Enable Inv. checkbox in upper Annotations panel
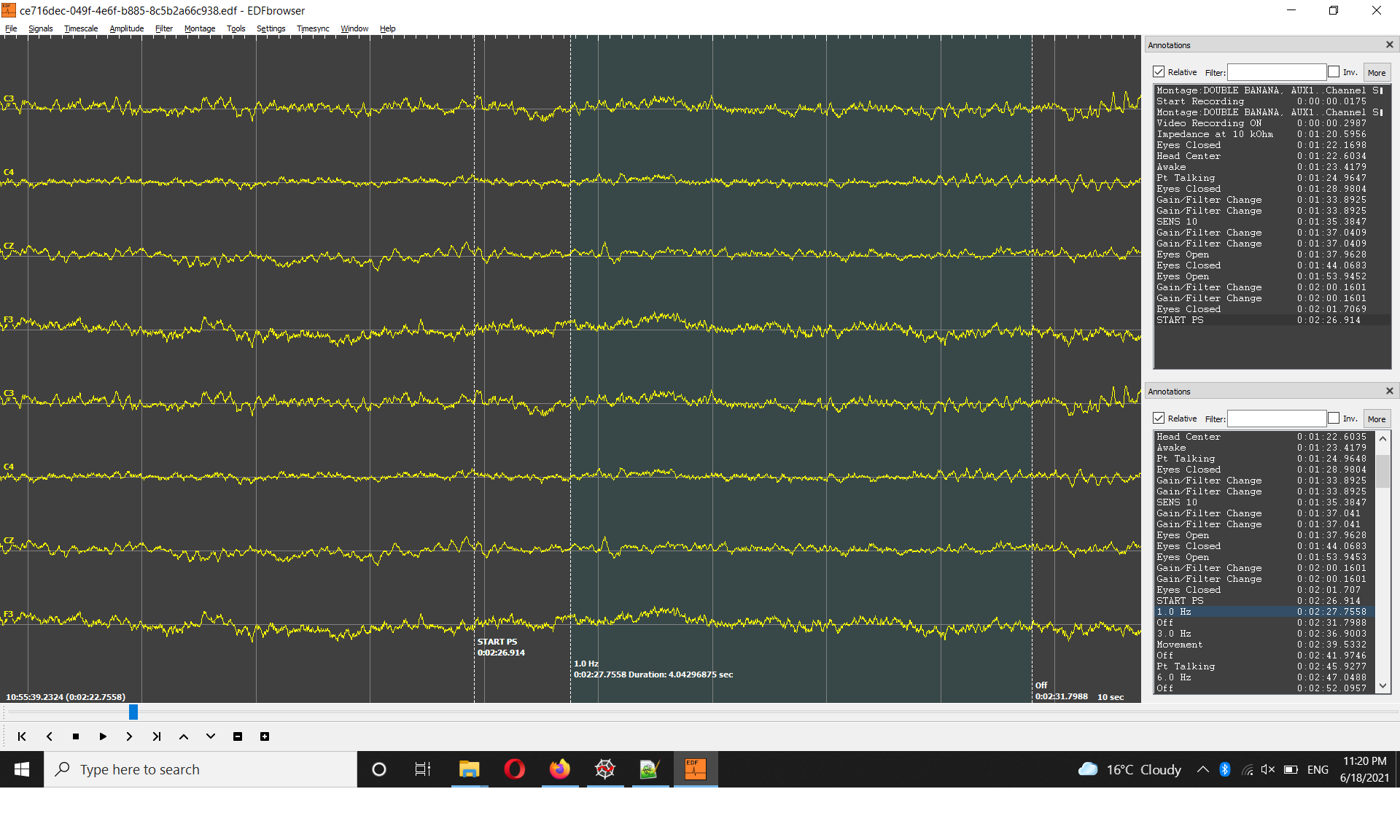Viewport: 1400px width, 840px height. tap(1334, 72)
